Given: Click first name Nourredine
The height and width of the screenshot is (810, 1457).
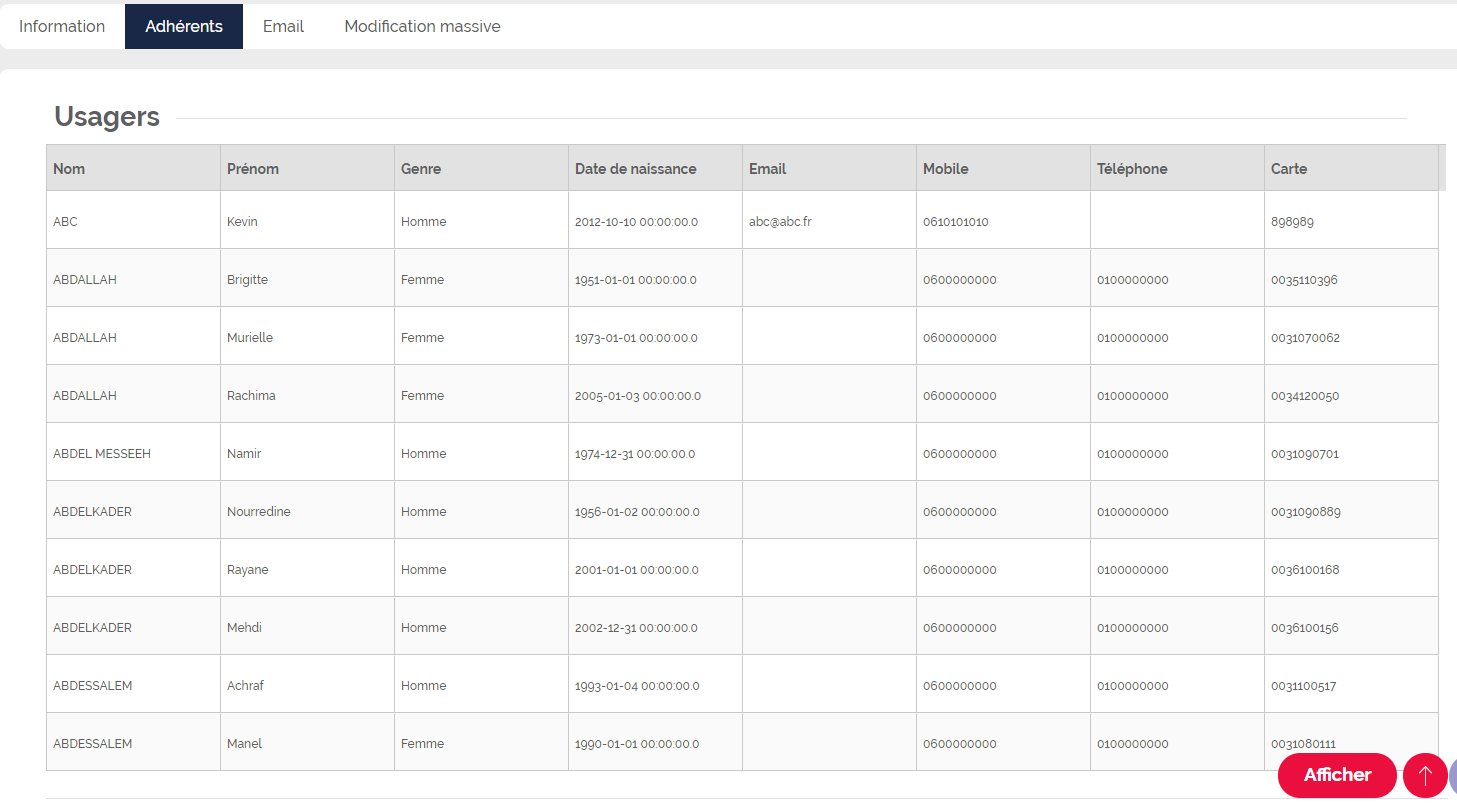Looking at the screenshot, I should click(259, 512).
